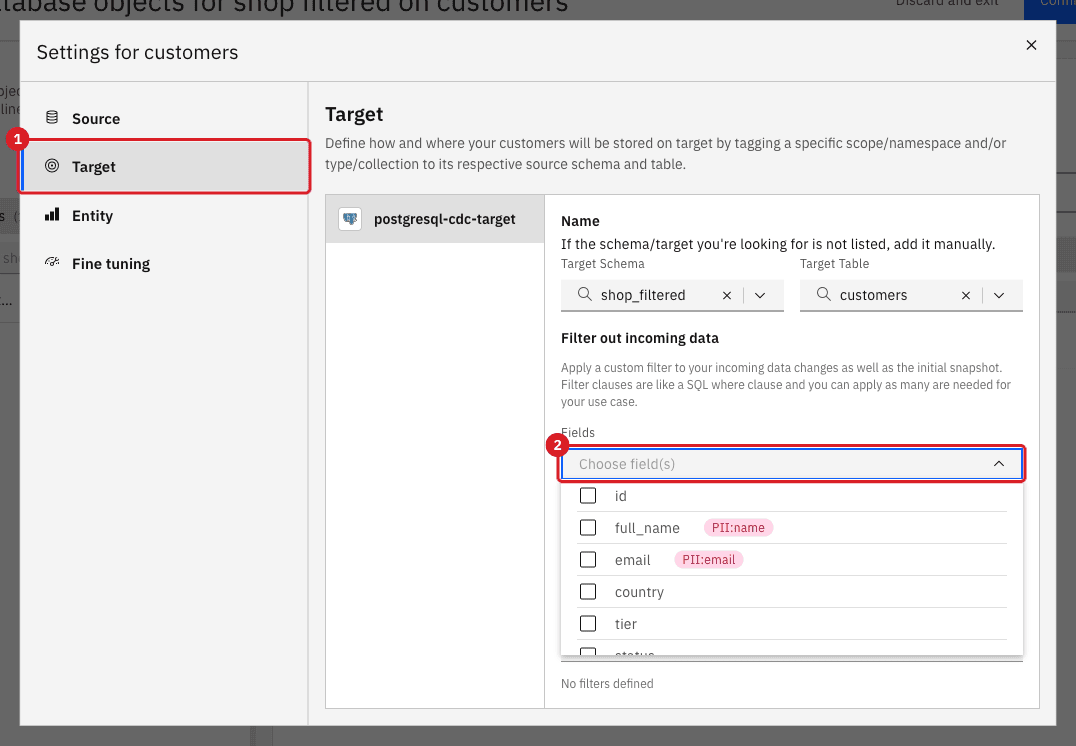
Task: Click the tier field label
Action: point(626,624)
